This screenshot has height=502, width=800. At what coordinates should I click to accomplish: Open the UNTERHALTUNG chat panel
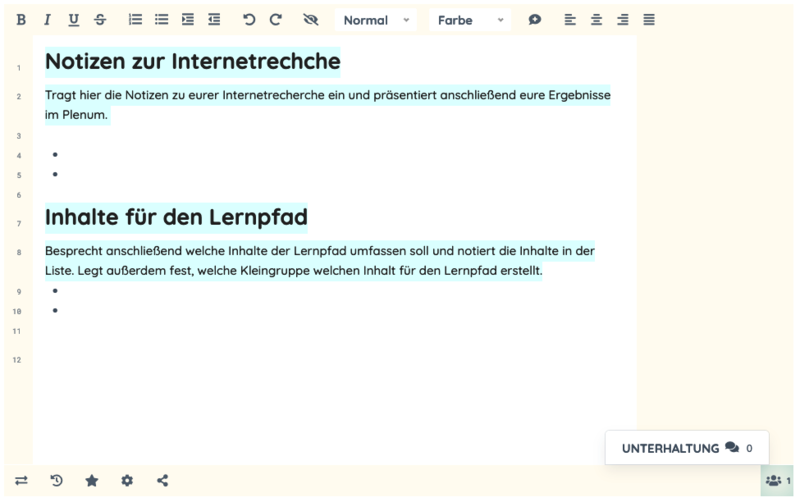pos(687,448)
